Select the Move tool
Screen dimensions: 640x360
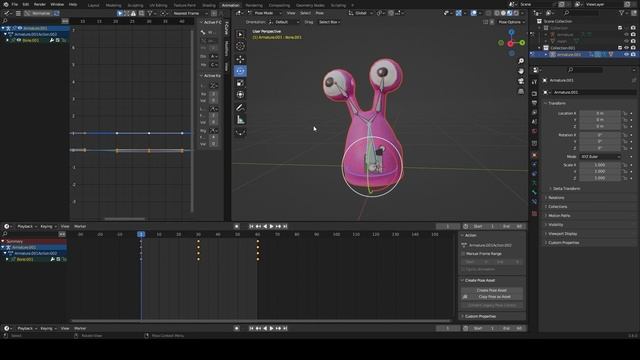point(240,59)
